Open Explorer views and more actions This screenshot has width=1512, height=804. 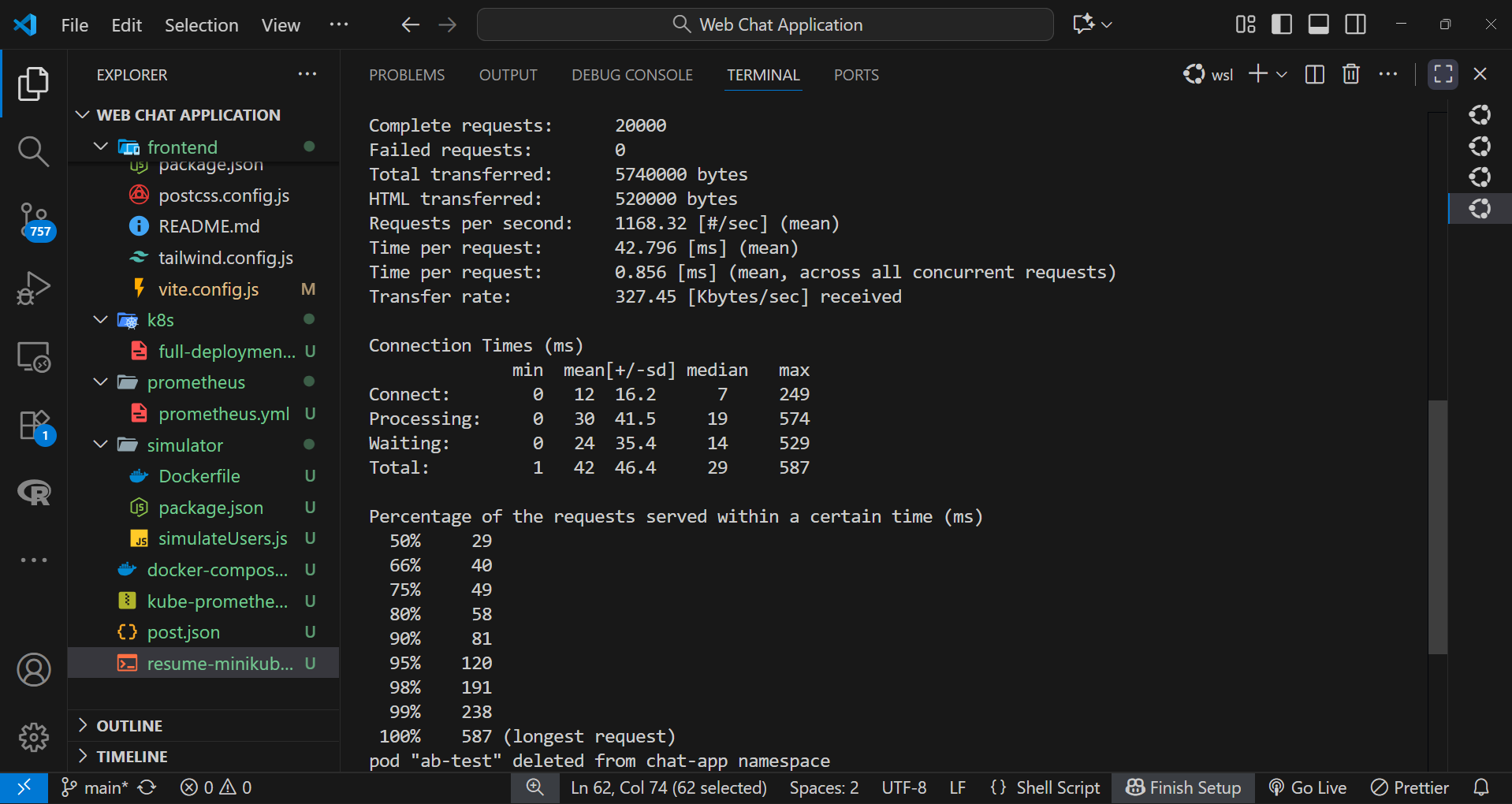tap(307, 75)
